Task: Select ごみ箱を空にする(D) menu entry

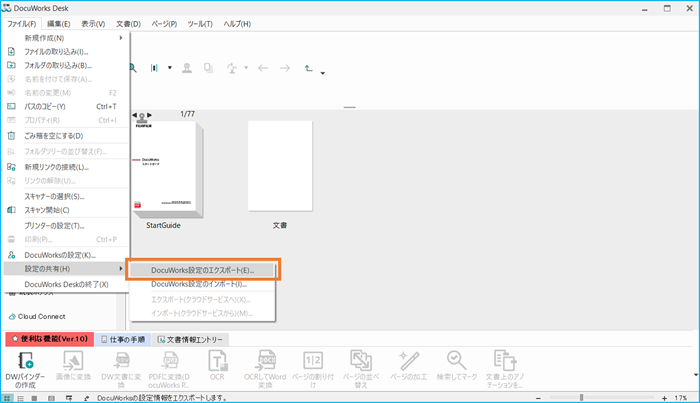Action: (x=66, y=136)
